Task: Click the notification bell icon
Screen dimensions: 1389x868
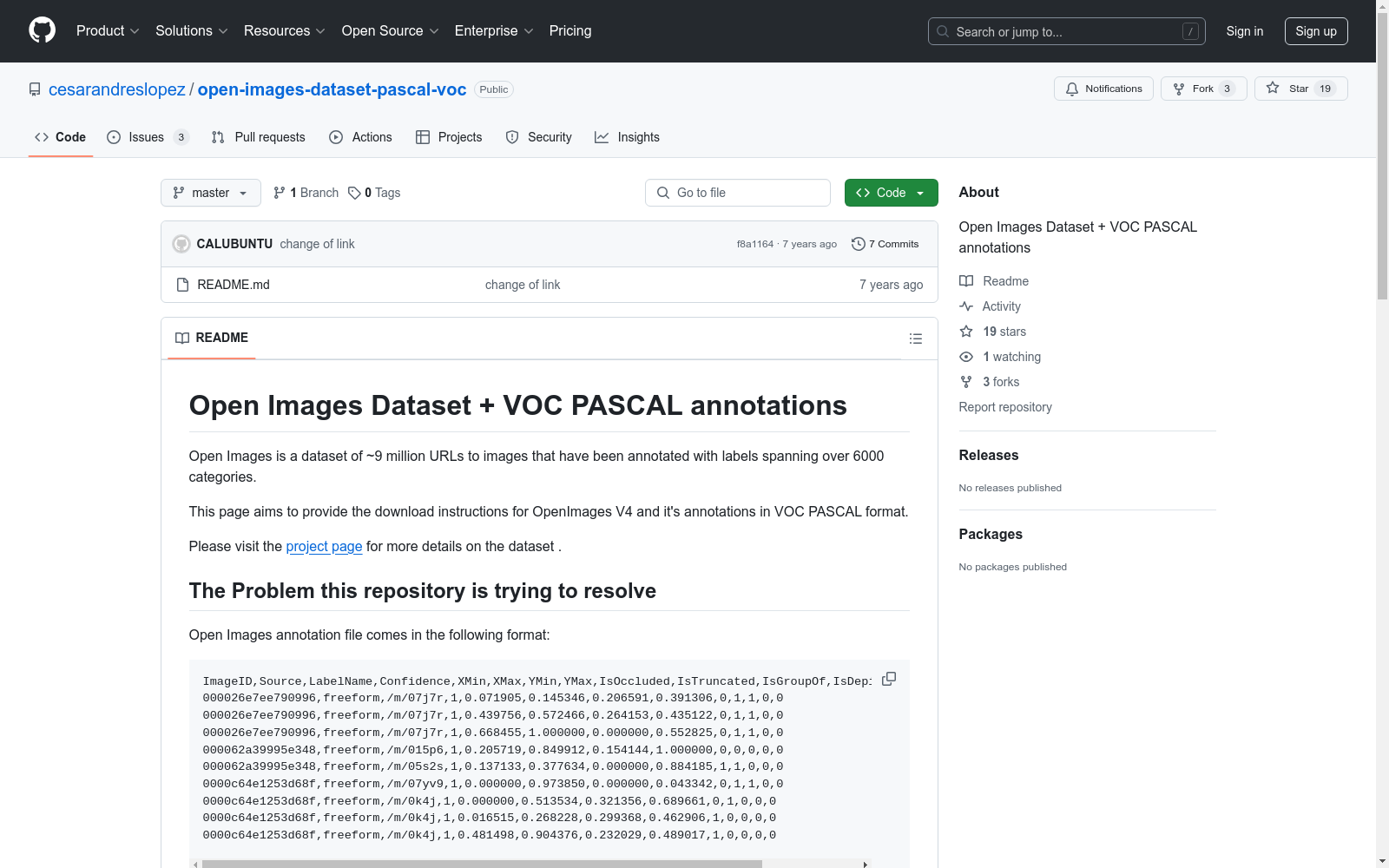Action: pyautogui.click(x=1072, y=89)
